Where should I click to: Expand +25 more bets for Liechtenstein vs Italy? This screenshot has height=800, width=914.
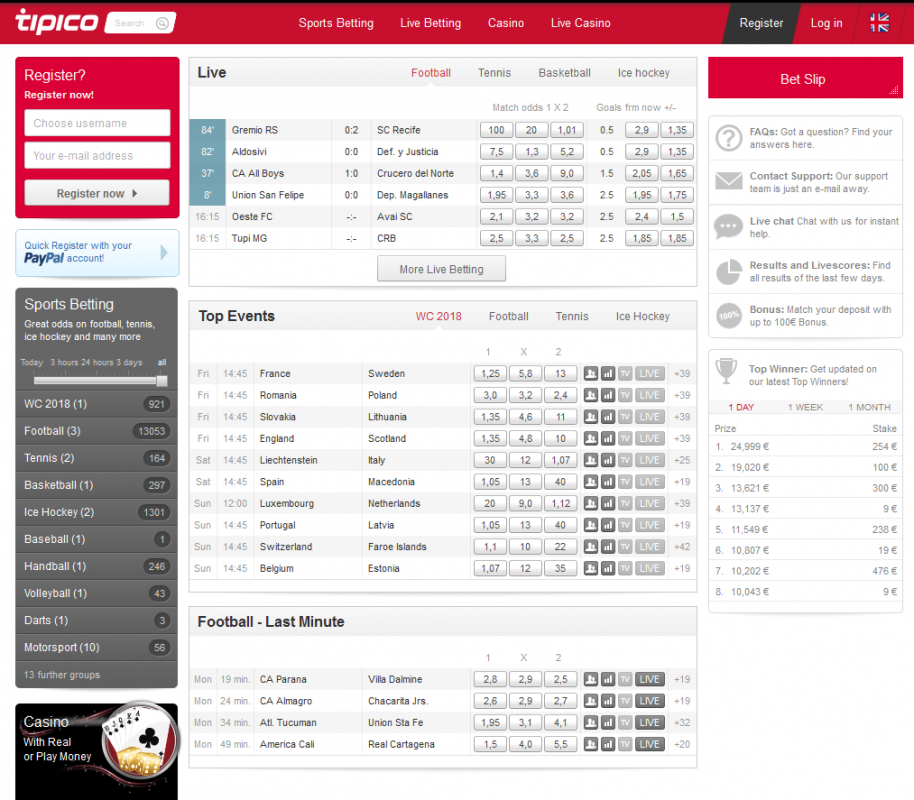click(682, 460)
